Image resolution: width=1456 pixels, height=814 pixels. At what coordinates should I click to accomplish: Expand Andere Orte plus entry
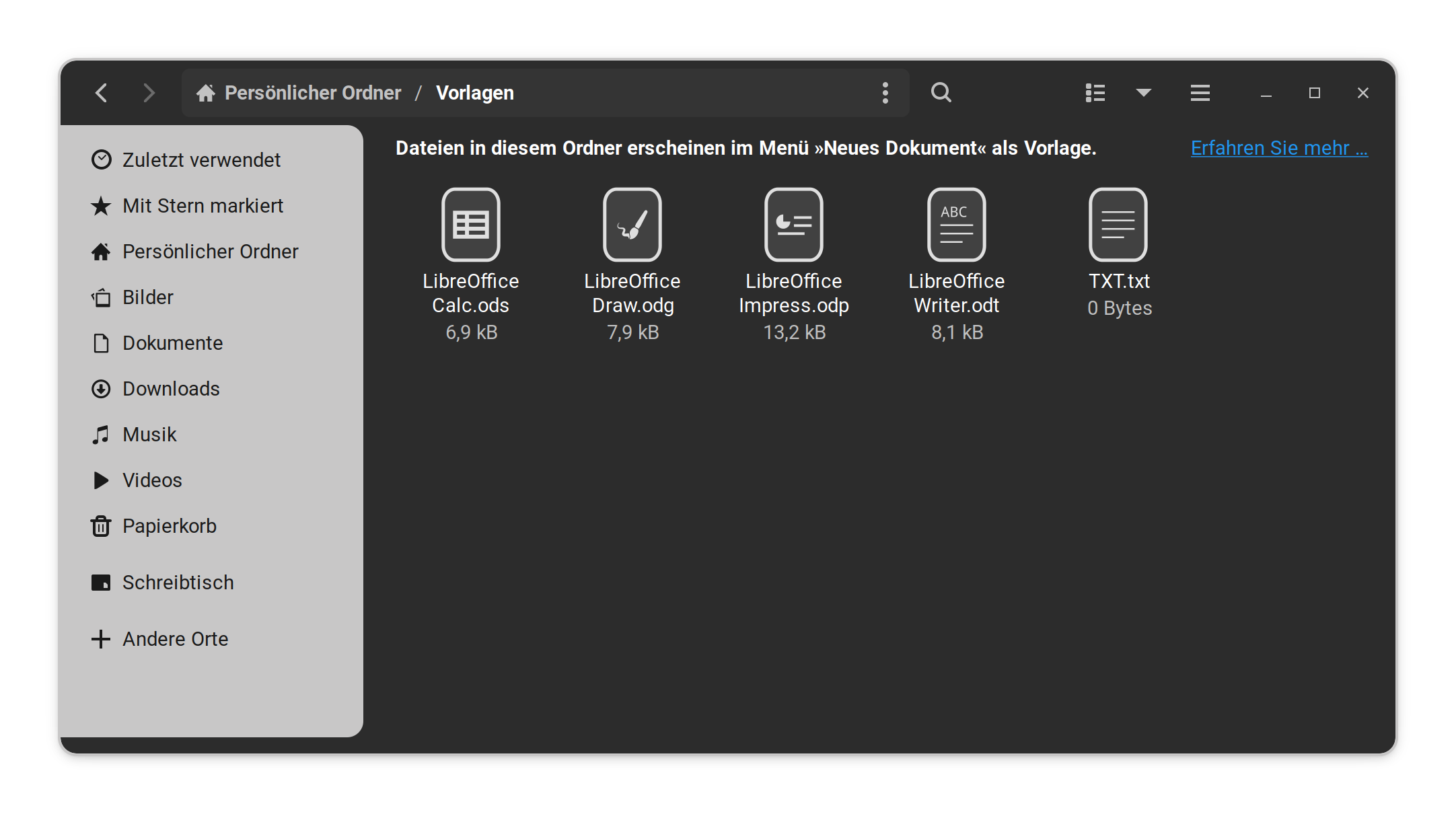tap(174, 639)
